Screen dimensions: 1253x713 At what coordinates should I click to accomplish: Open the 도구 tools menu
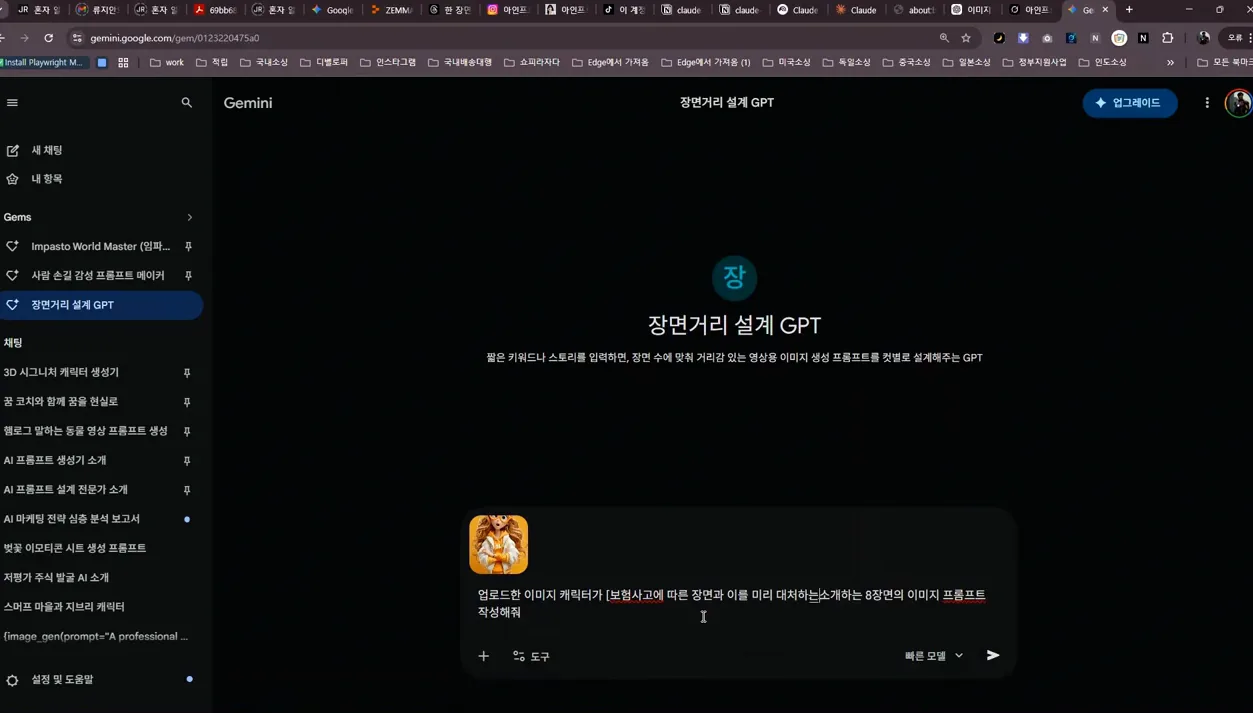(x=531, y=656)
